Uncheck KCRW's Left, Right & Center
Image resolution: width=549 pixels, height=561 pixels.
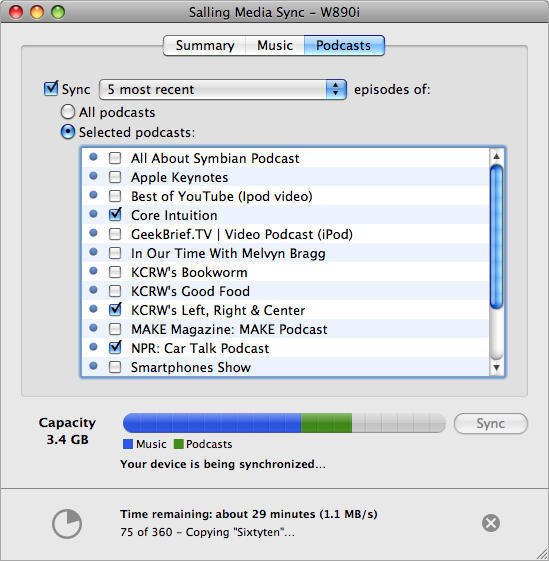(x=115, y=309)
